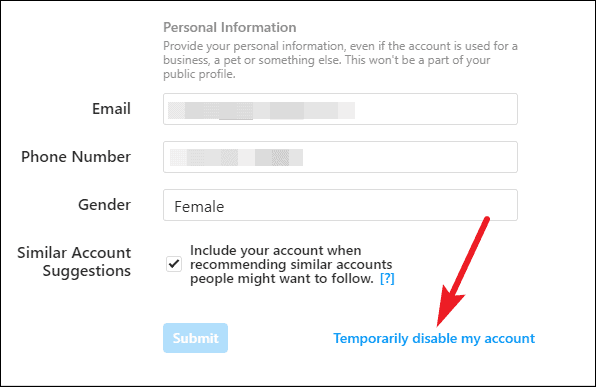Click the Similar Account Suggestions label
The width and height of the screenshot is (596, 387).
pos(74,262)
